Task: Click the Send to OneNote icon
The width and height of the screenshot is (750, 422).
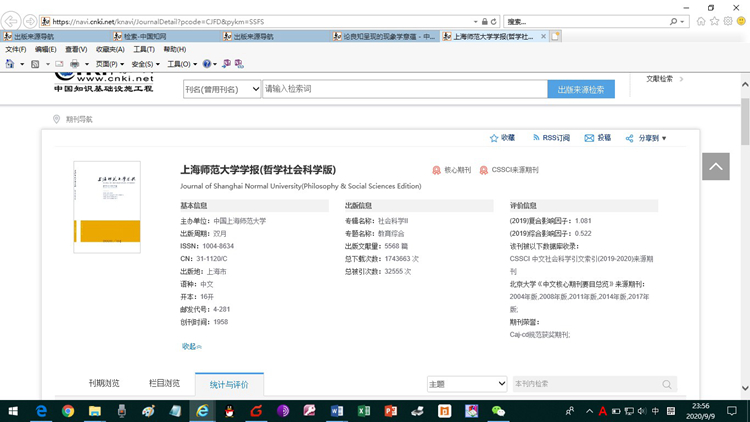Action: click(226, 64)
